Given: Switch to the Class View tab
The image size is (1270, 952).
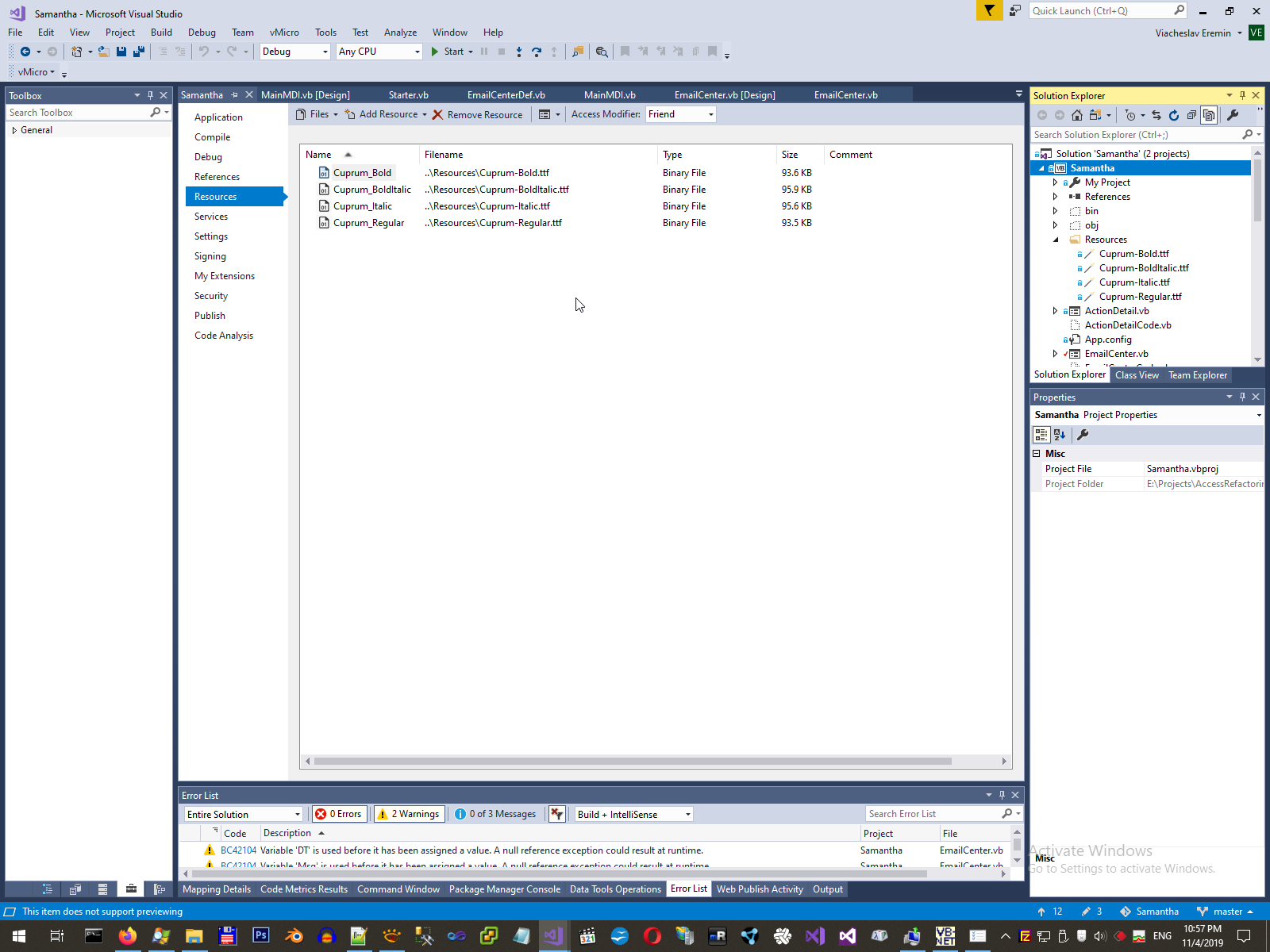Looking at the screenshot, I should tap(1137, 375).
